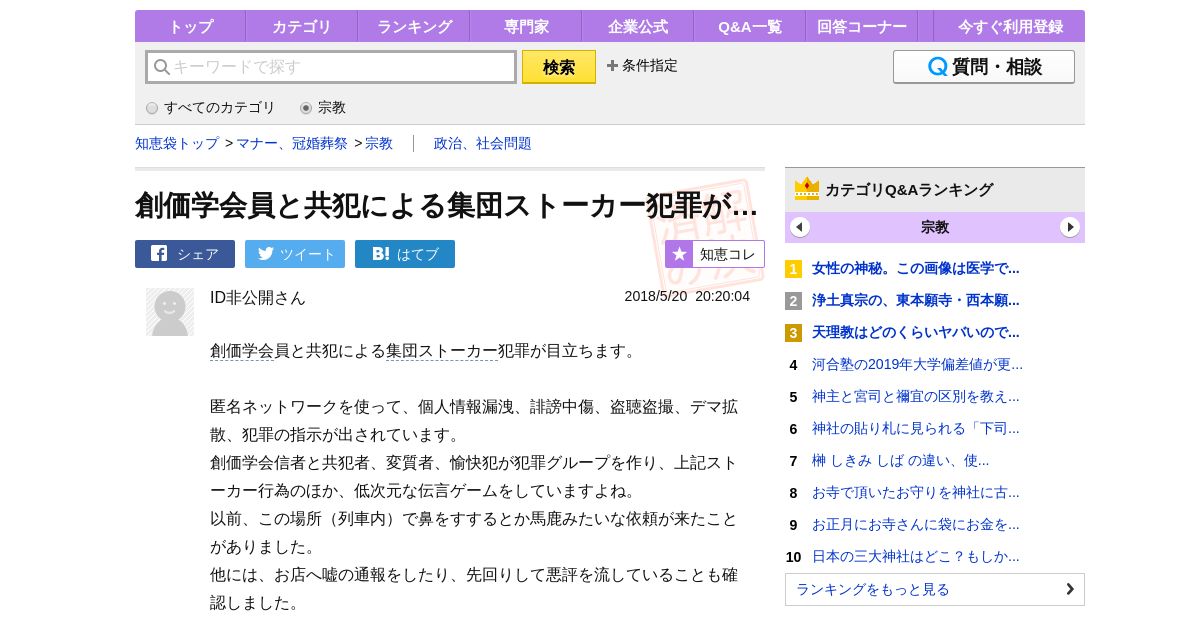
Task: Open the ランキング navigation tab
Action: [414, 27]
